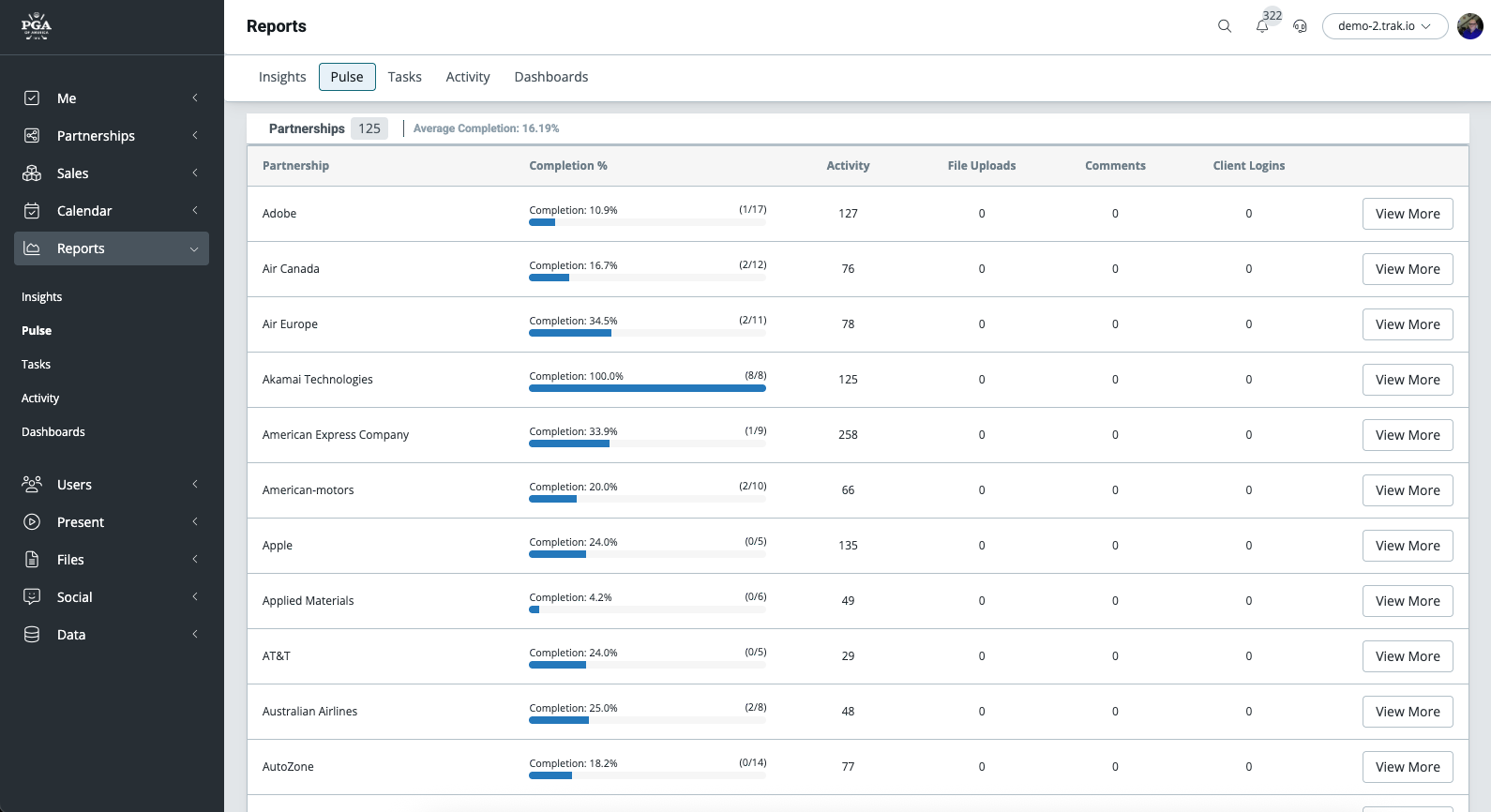This screenshot has width=1491, height=812.
Task: Click Applied Materials completion progress bar
Action: click(x=647, y=609)
